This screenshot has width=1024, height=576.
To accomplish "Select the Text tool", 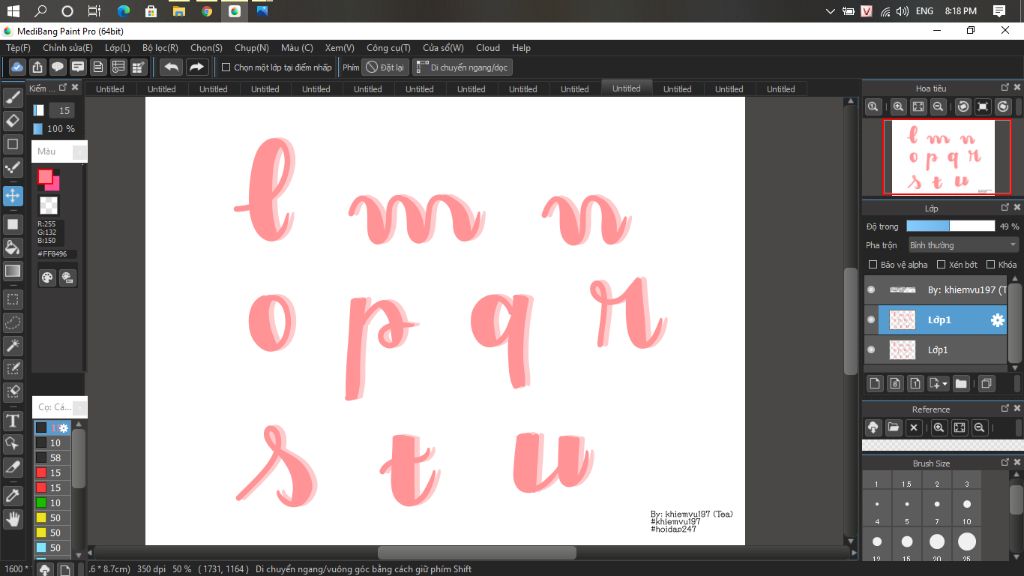I will point(13,421).
